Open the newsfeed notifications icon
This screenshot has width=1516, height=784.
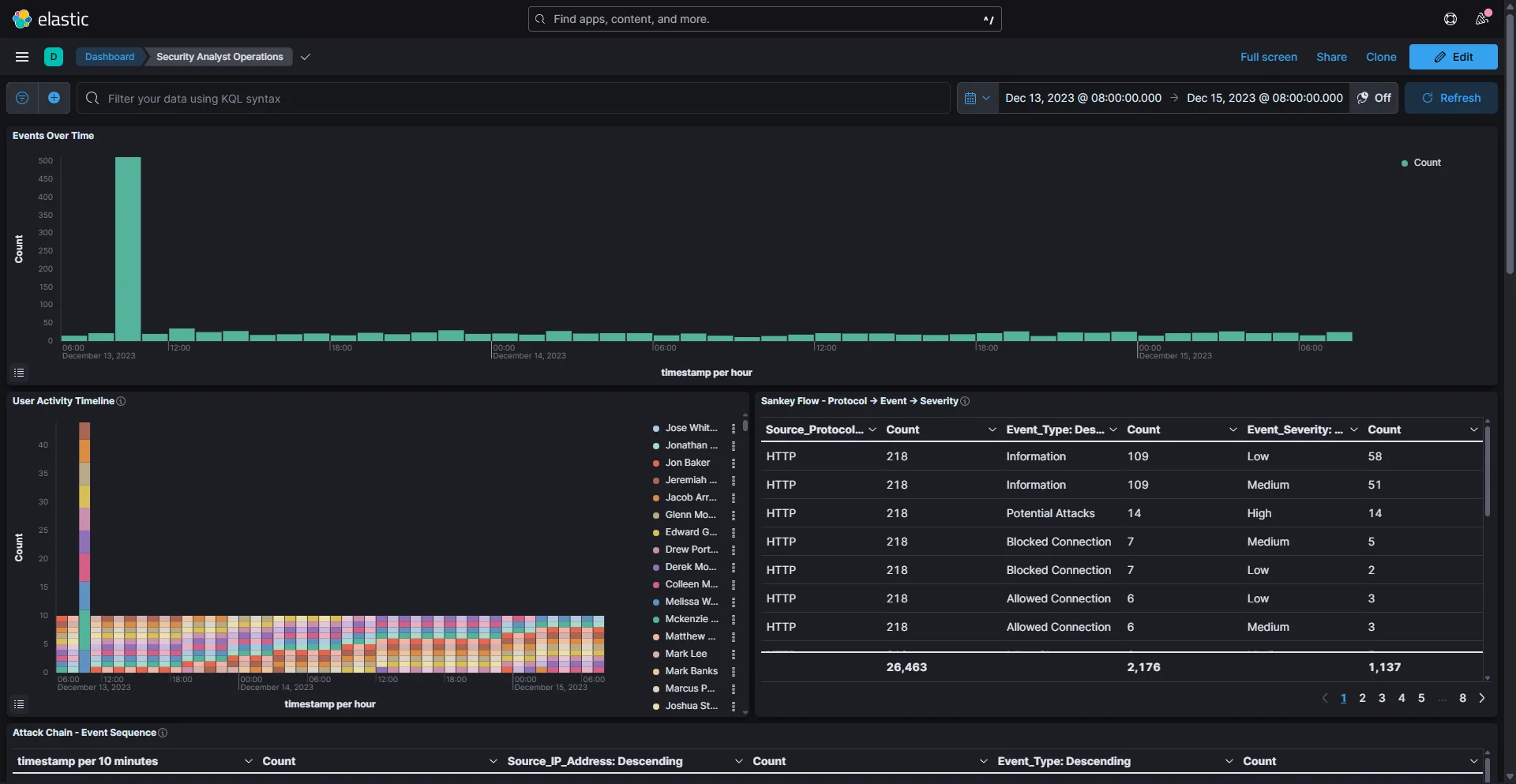[1482, 19]
